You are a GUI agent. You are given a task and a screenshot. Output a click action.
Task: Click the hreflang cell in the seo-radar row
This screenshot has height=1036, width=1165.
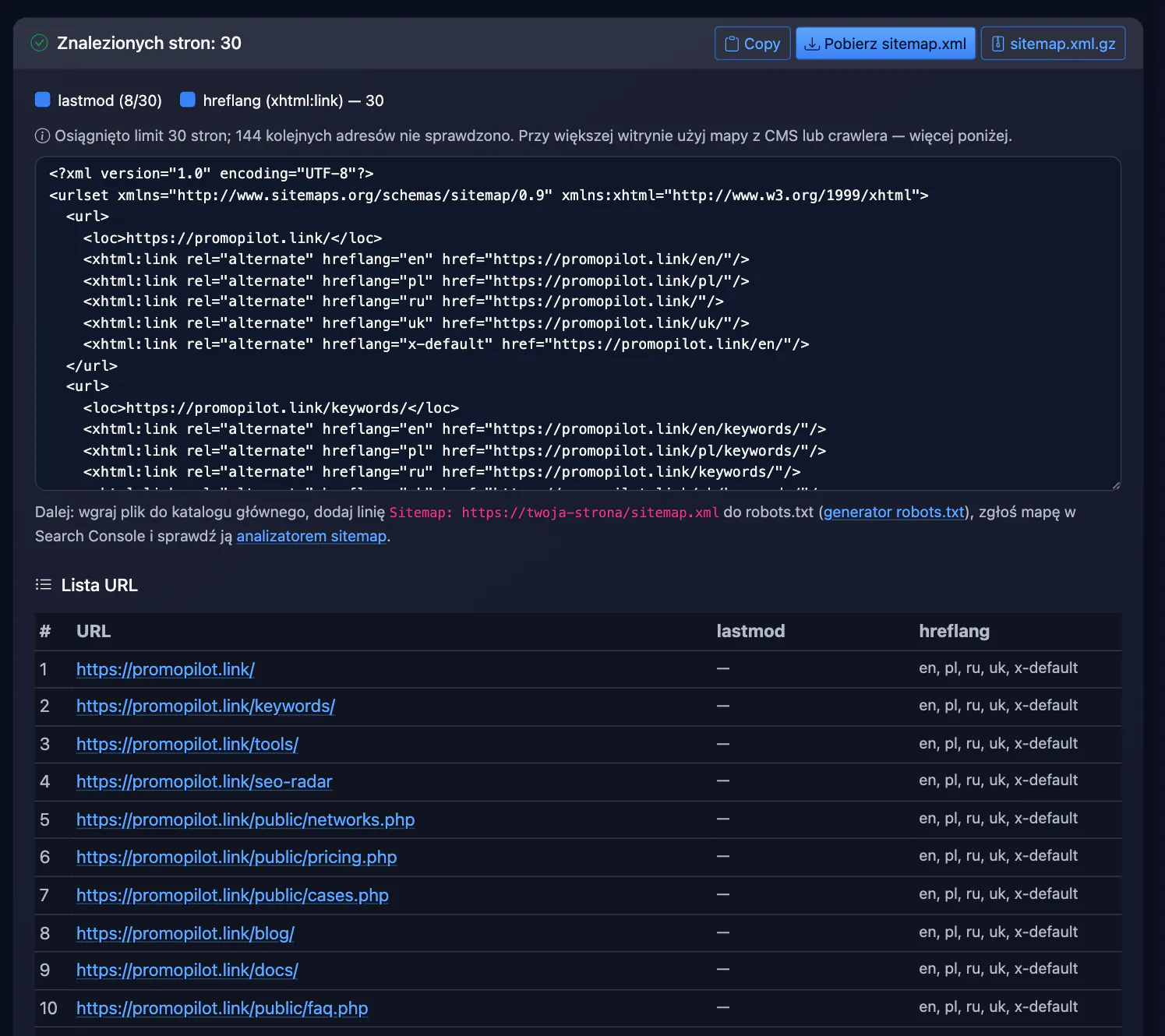pyautogui.click(x=998, y=780)
